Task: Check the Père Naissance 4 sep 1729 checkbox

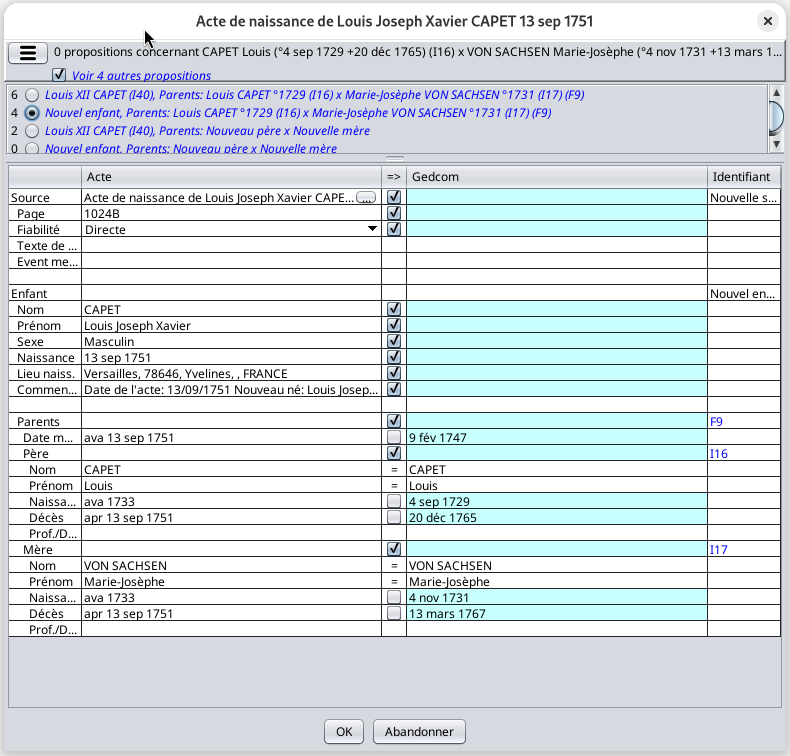Action: click(x=394, y=501)
